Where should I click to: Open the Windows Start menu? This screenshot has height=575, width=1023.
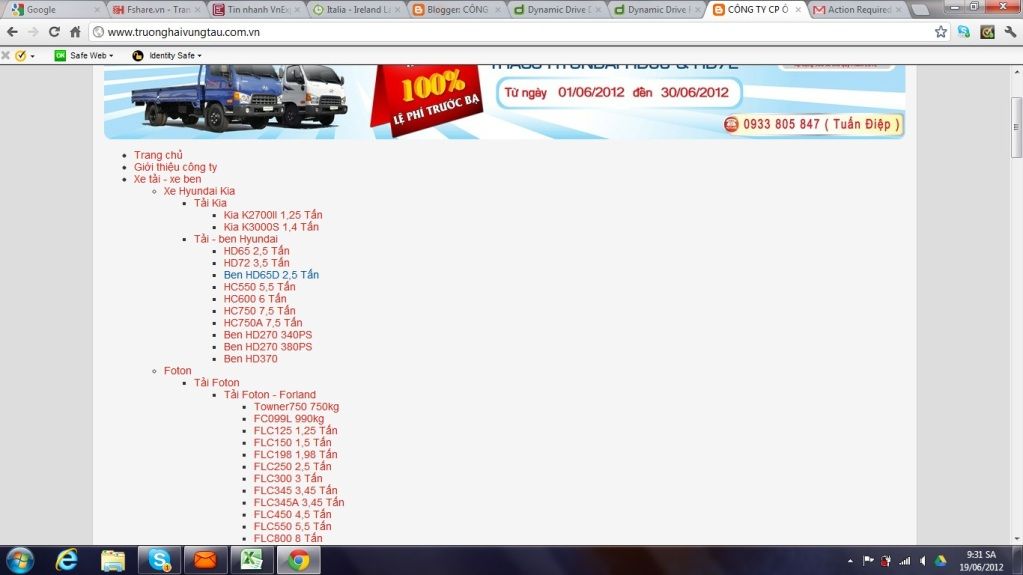point(20,560)
